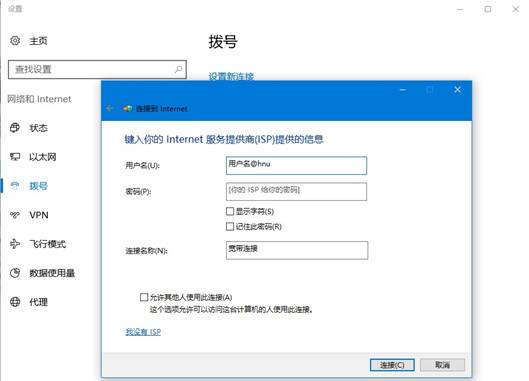Viewport: 529px width, 381px height.
Task: Click the 连接名称(N) input field
Action: pos(297,250)
